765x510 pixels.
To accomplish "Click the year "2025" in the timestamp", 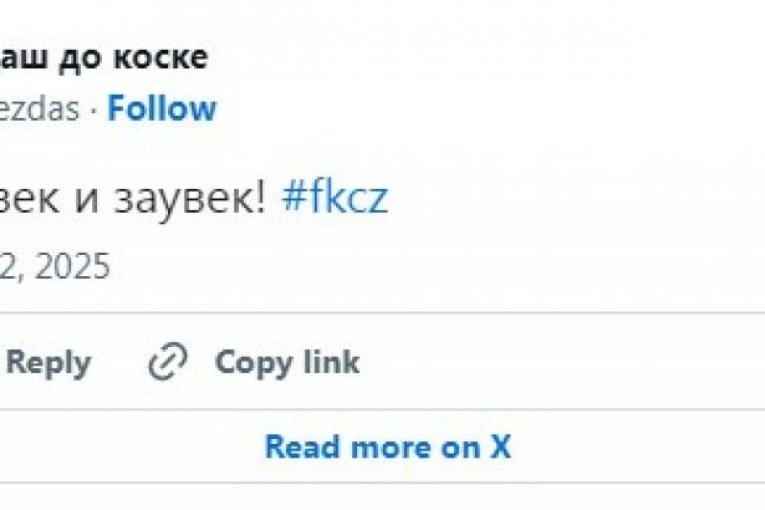I will click(x=70, y=267).
